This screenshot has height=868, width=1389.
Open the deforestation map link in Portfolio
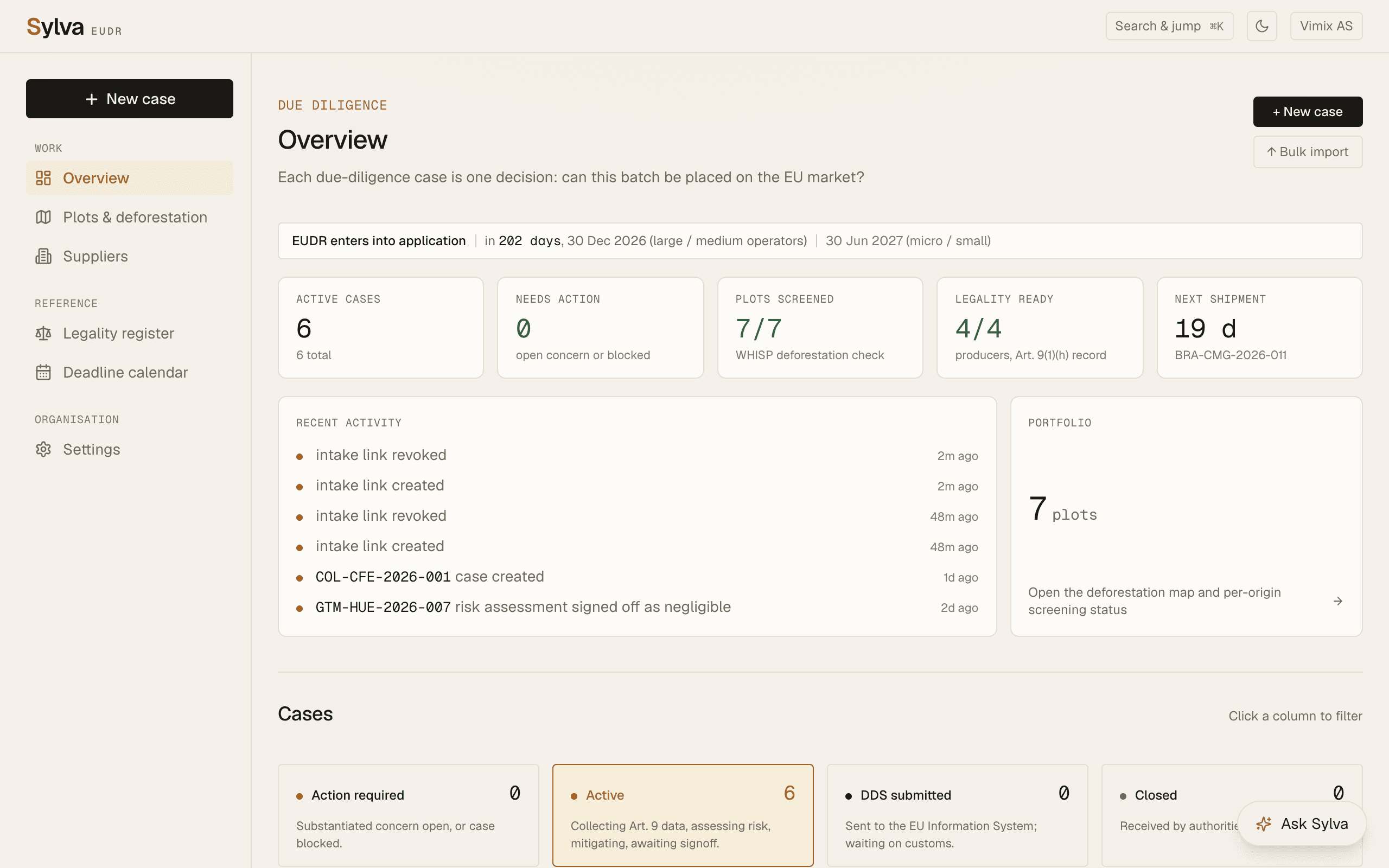coord(1186,601)
